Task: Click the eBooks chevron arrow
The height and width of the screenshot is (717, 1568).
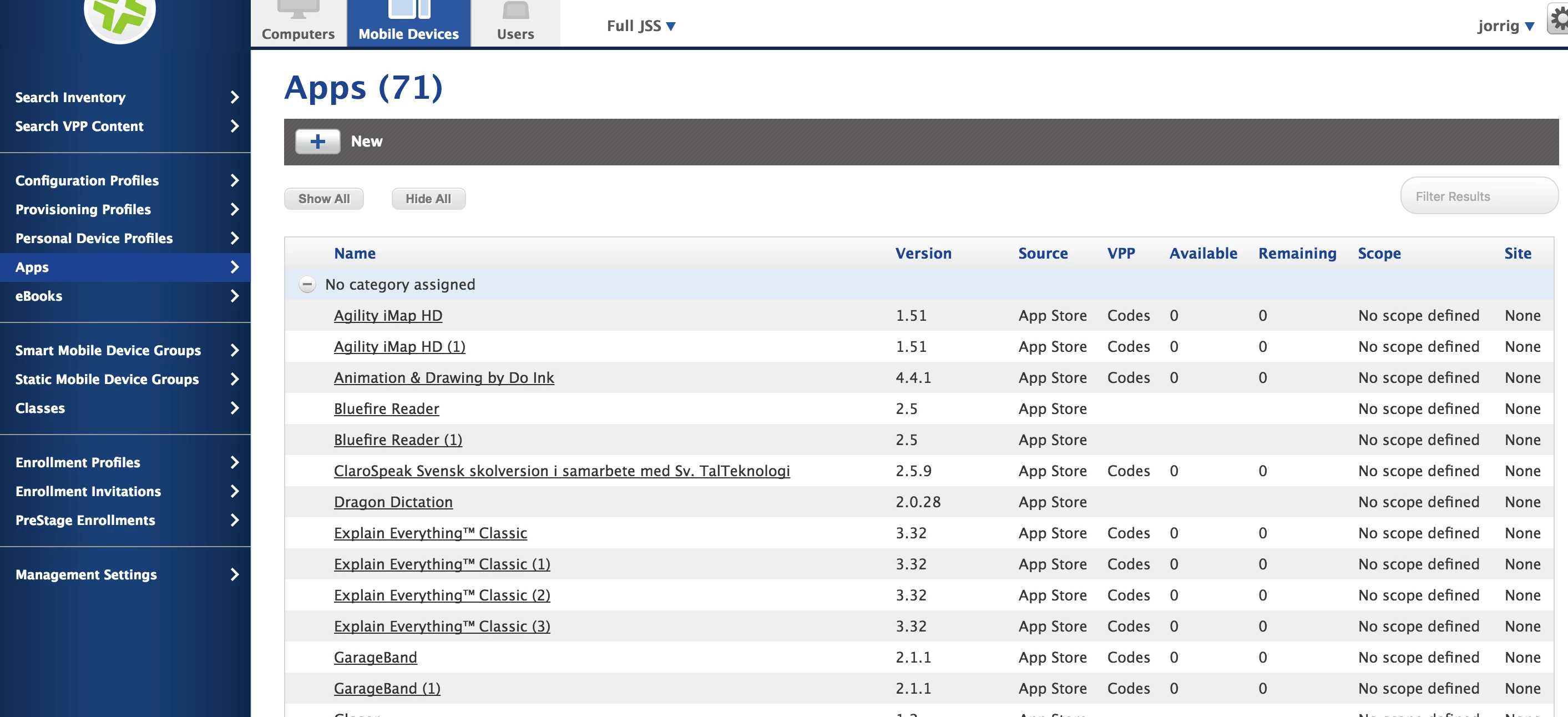Action: point(234,296)
